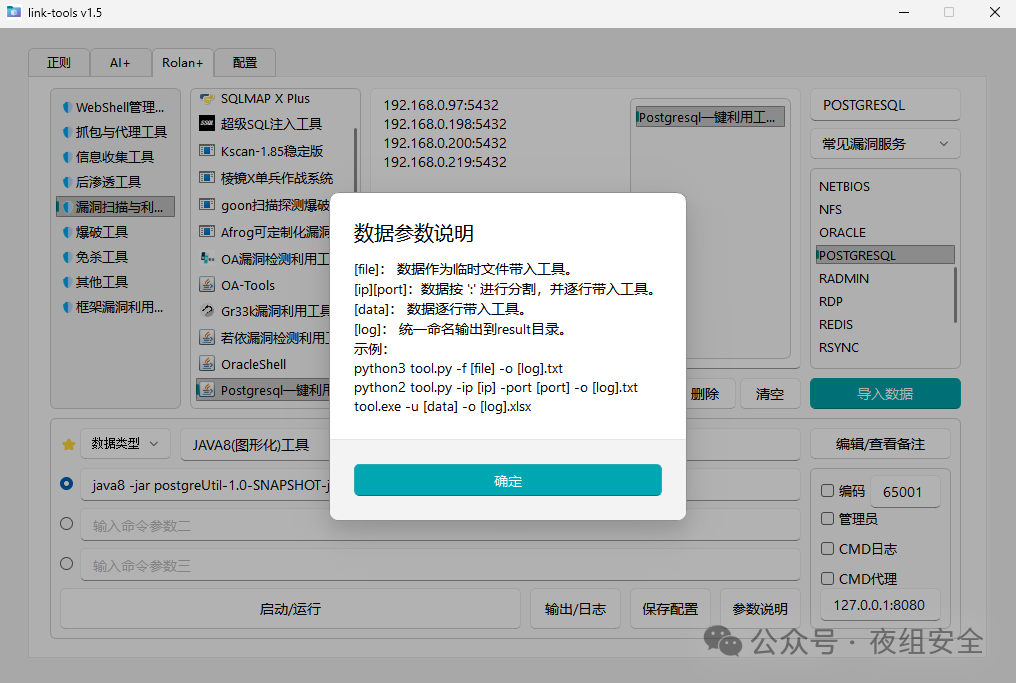Click the shield icon beside WebShell管理
The width and height of the screenshot is (1016, 683).
pyautogui.click(x=66, y=107)
